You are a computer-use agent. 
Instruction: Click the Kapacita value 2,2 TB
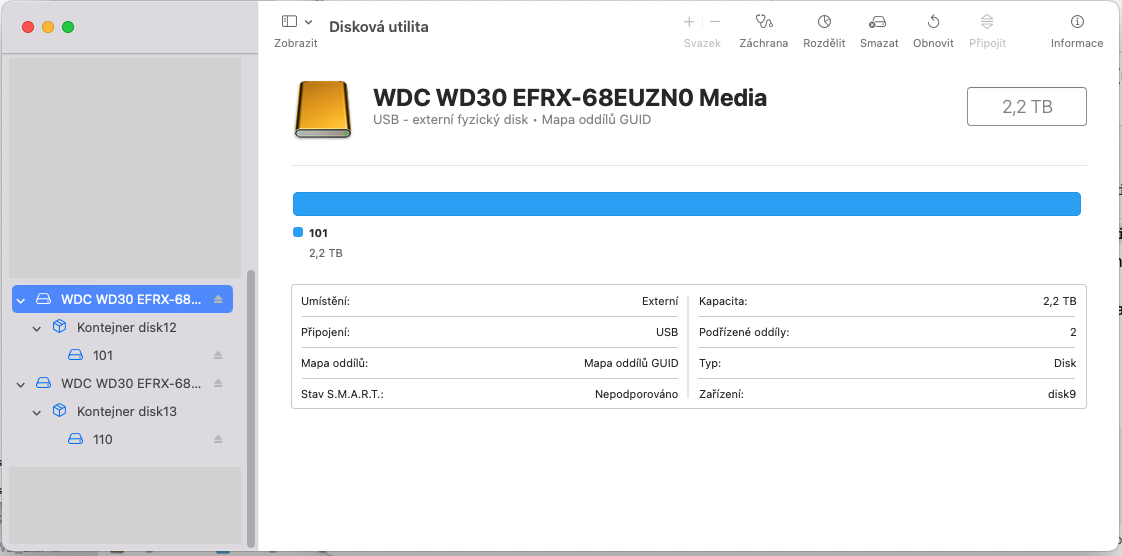tap(1060, 301)
